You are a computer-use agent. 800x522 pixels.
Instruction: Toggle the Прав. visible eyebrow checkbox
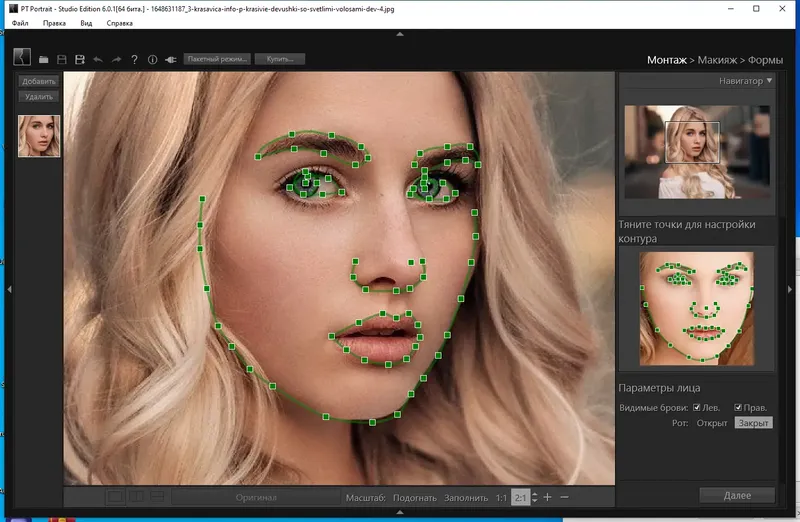(x=738, y=407)
